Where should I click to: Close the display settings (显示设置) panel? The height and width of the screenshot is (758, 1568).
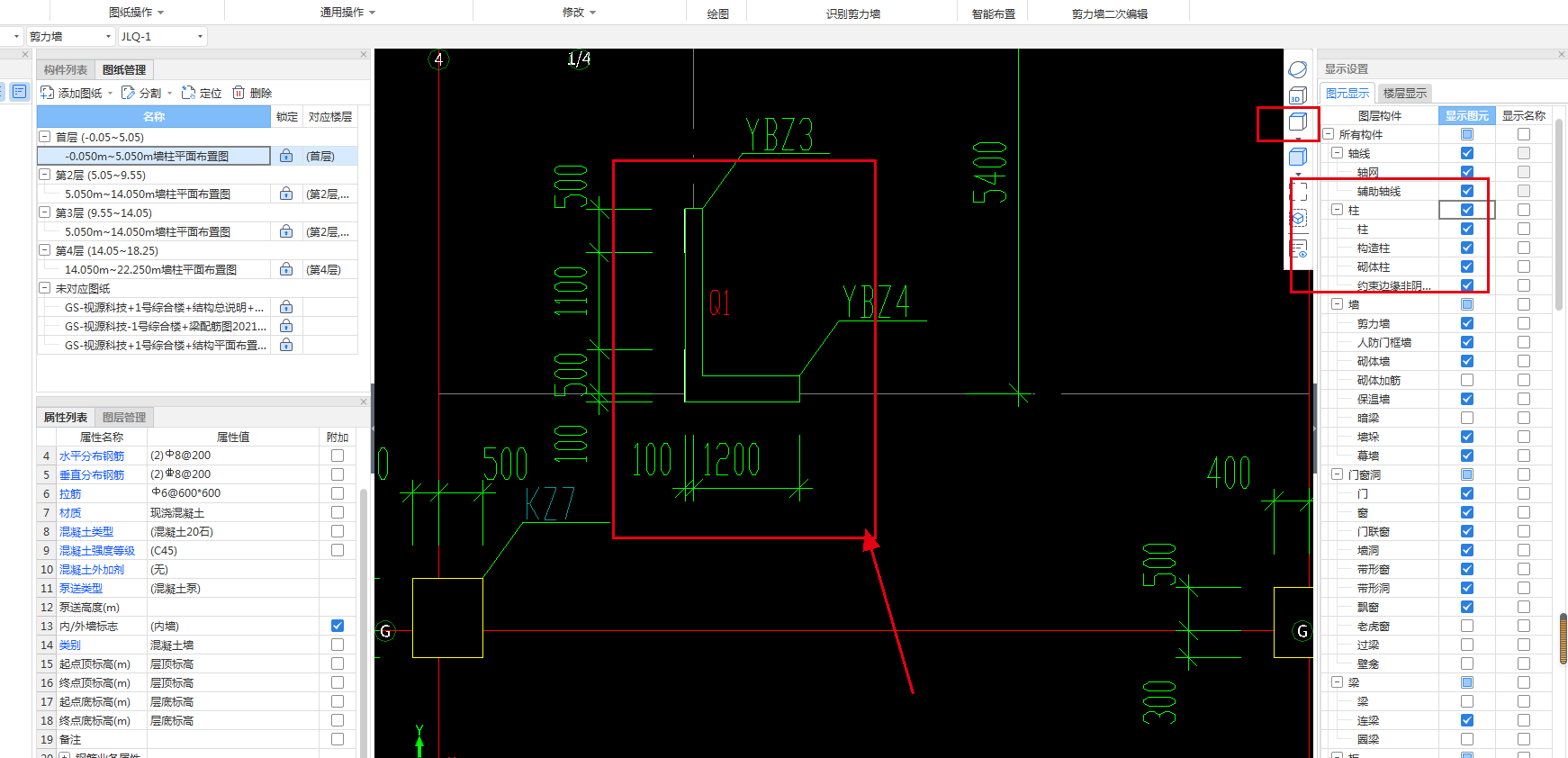(x=1562, y=55)
